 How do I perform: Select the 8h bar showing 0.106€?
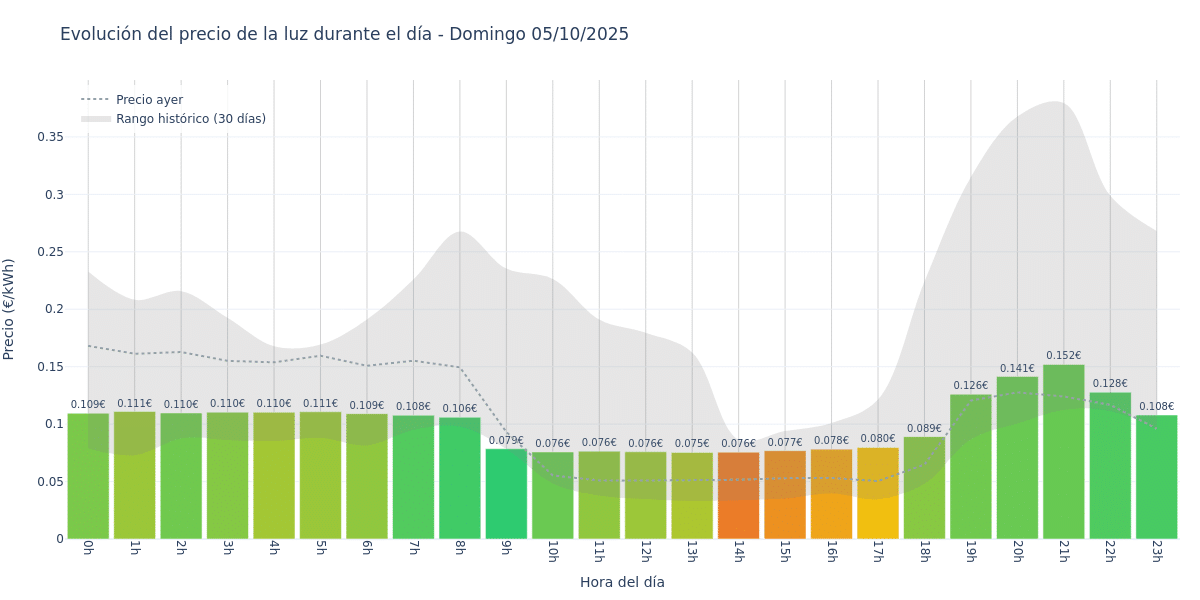459,478
